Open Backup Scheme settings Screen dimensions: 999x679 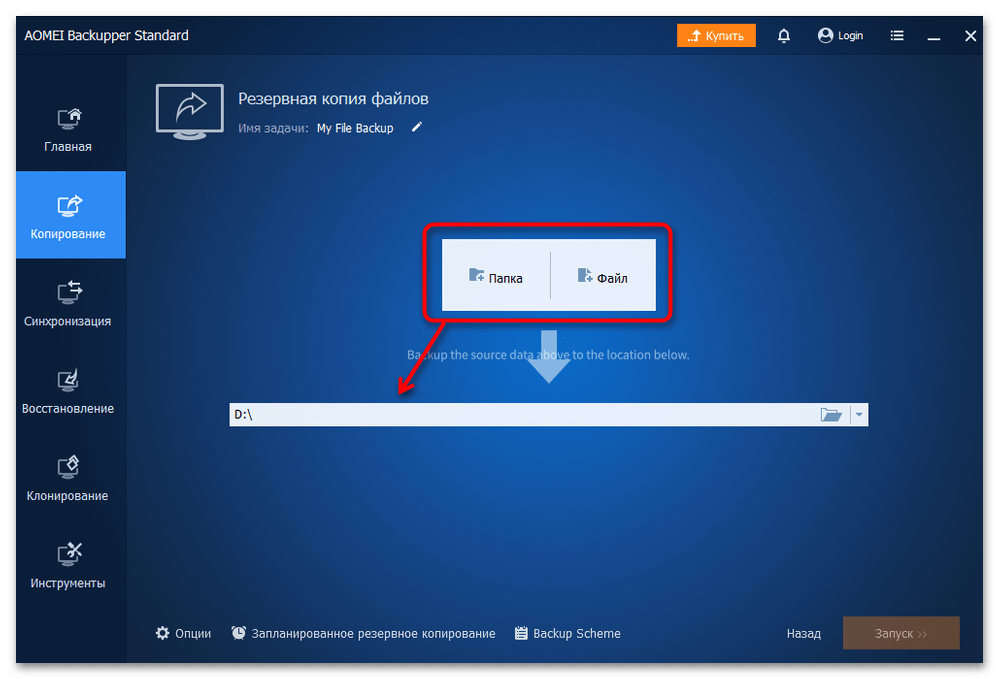[568, 633]
